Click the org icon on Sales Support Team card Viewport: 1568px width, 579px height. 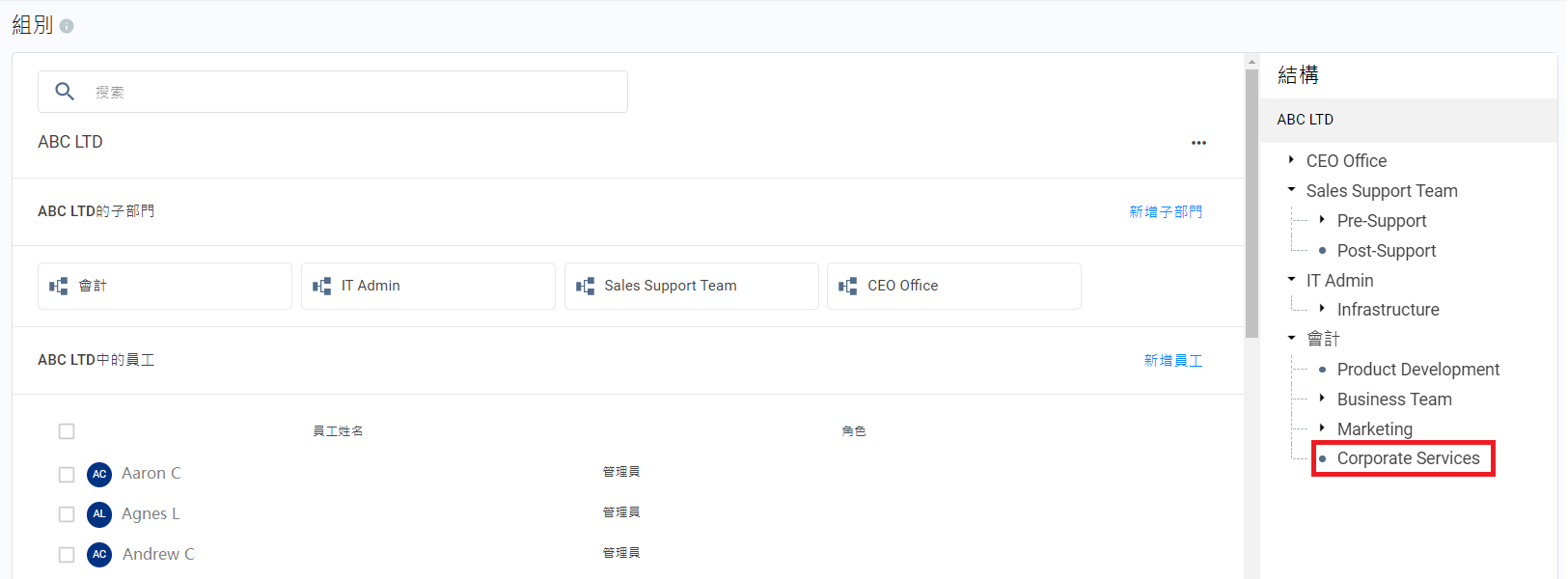click(x=586, y=286)
